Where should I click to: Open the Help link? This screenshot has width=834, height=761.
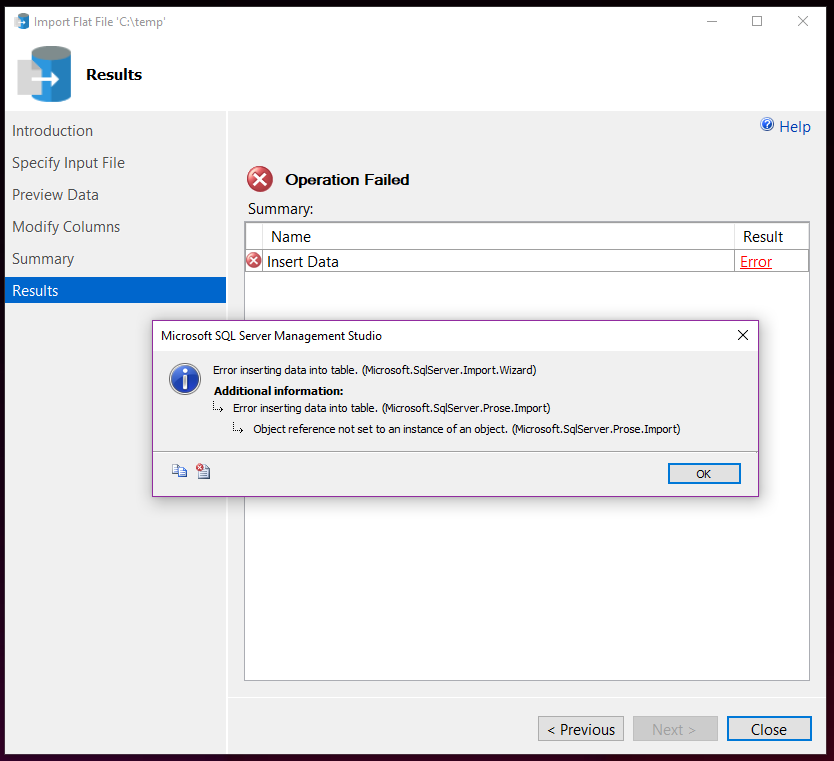click(795, 127)
